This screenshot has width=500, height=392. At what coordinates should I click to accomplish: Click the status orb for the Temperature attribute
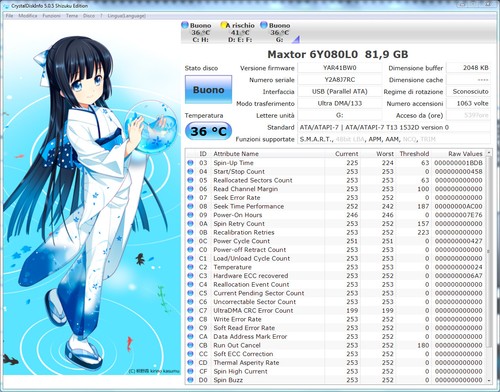click(190, 267)
